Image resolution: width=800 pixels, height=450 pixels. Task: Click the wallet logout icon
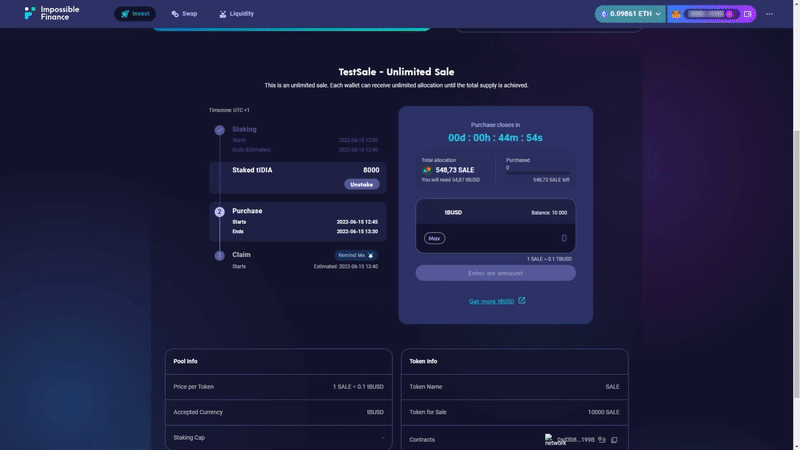(748, 14)
